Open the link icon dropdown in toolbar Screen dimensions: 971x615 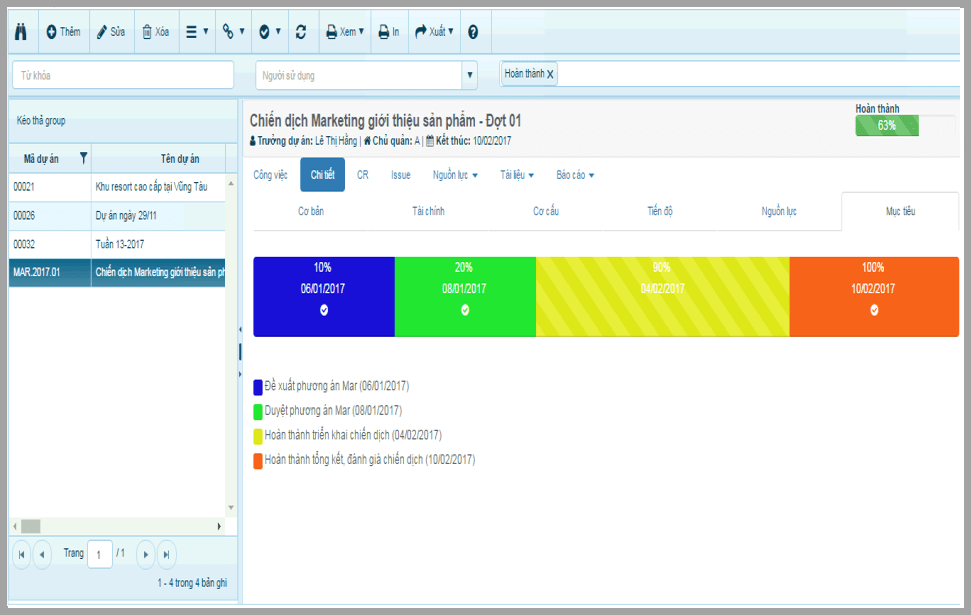[233, 32]
